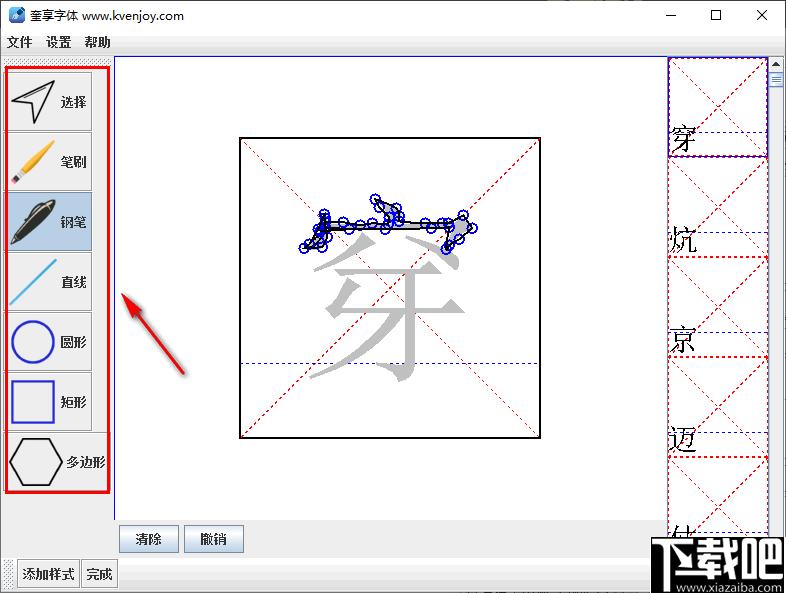The height and width of the screenshot is (593, 786).
Task: Click the 完成 button
Action: click(x=99, y=573)
